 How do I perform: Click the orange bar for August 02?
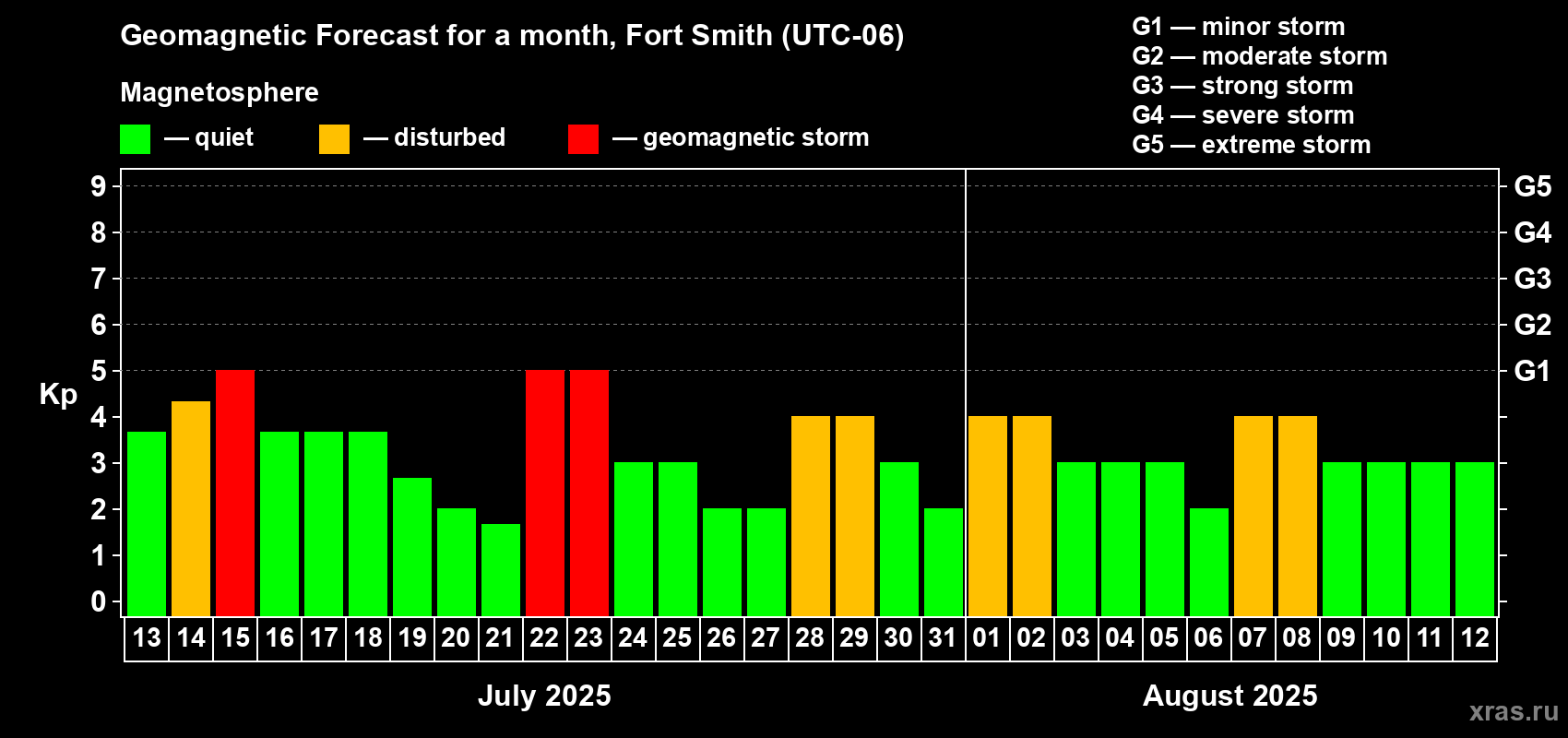tap(1032, 516)
